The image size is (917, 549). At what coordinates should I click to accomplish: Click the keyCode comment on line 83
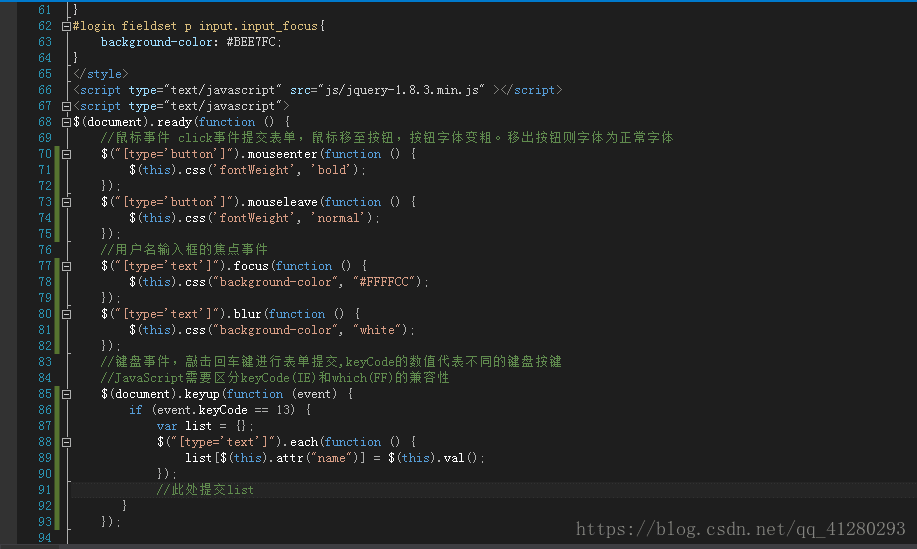(x=331, y=362)
